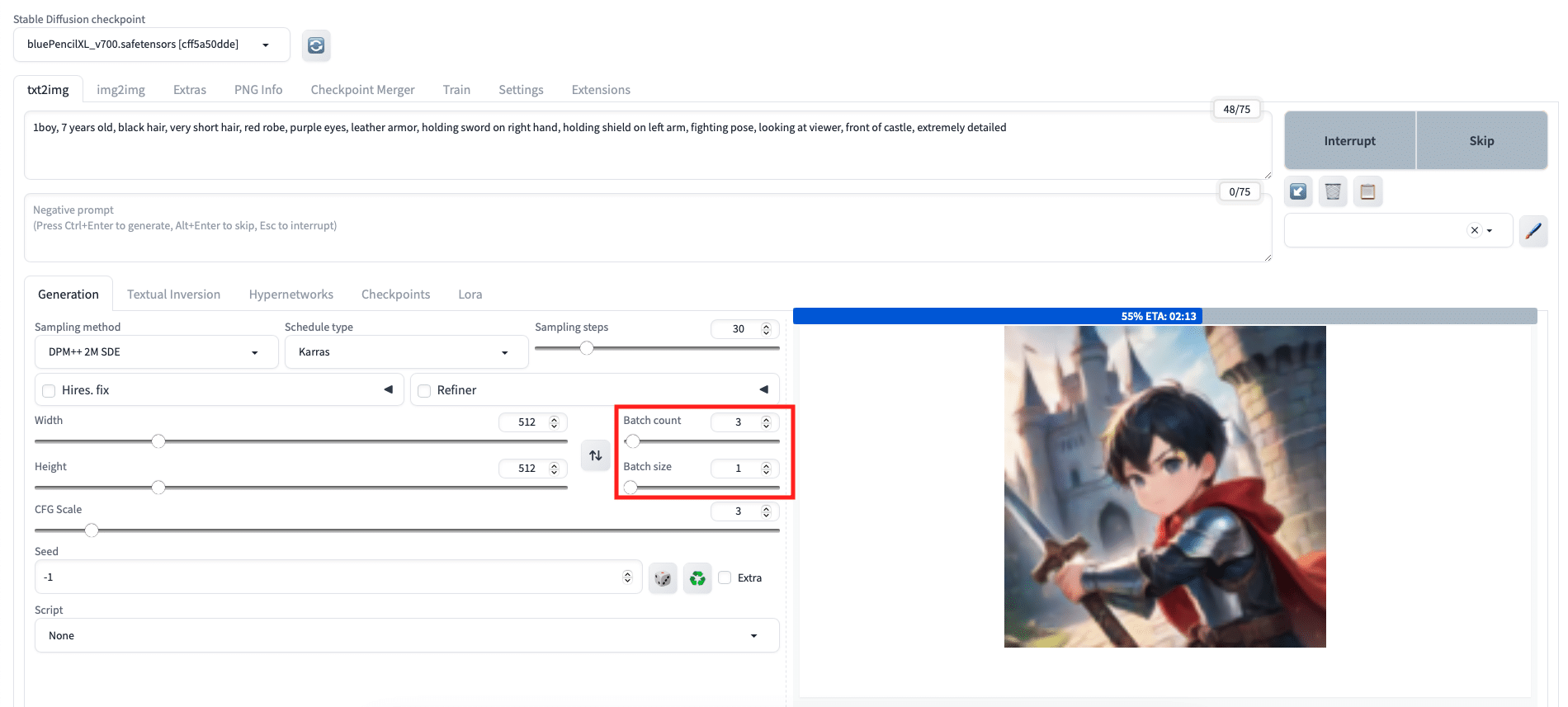
Task: Switch to the img2img tab
Action: point(120,90)
